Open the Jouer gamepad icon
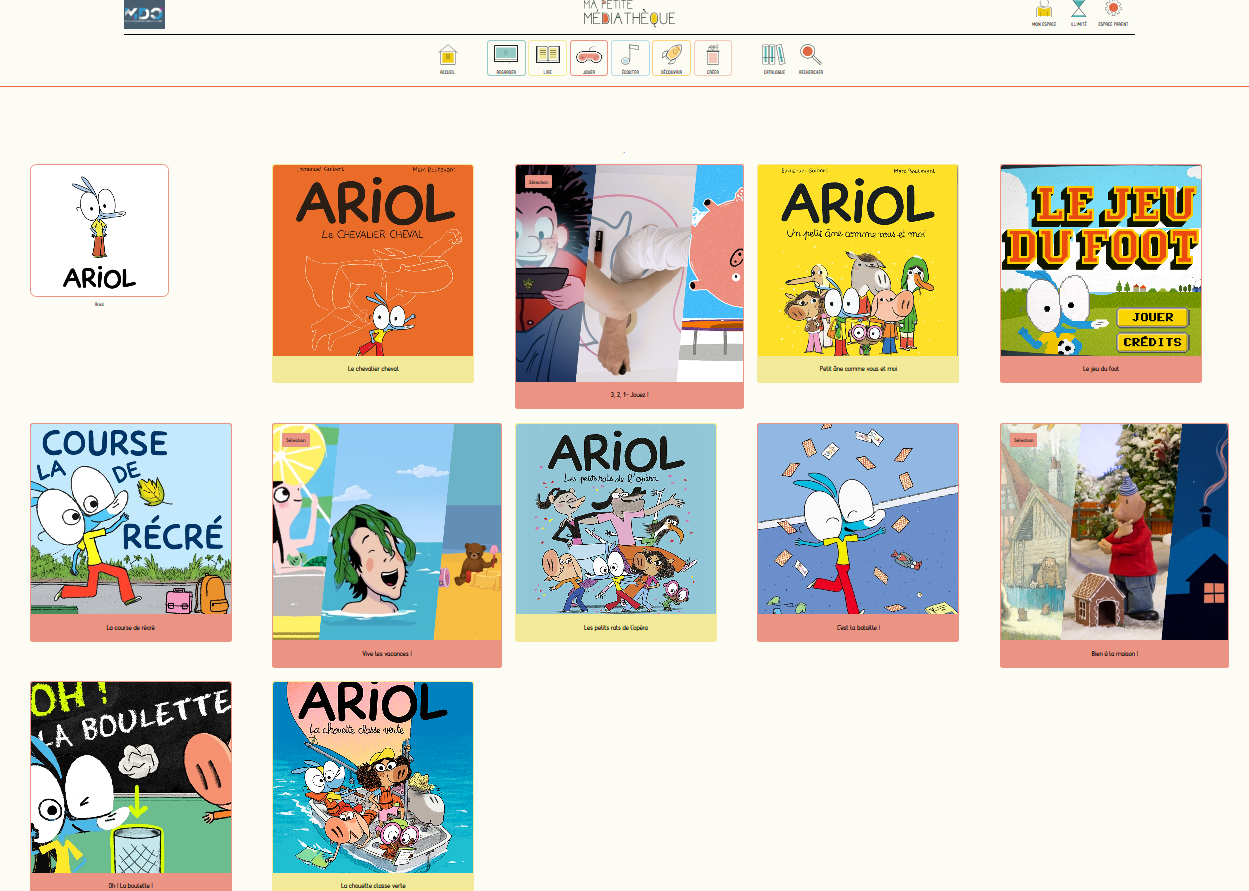Viewport: 1249px width, 891px height. [589, 57]
